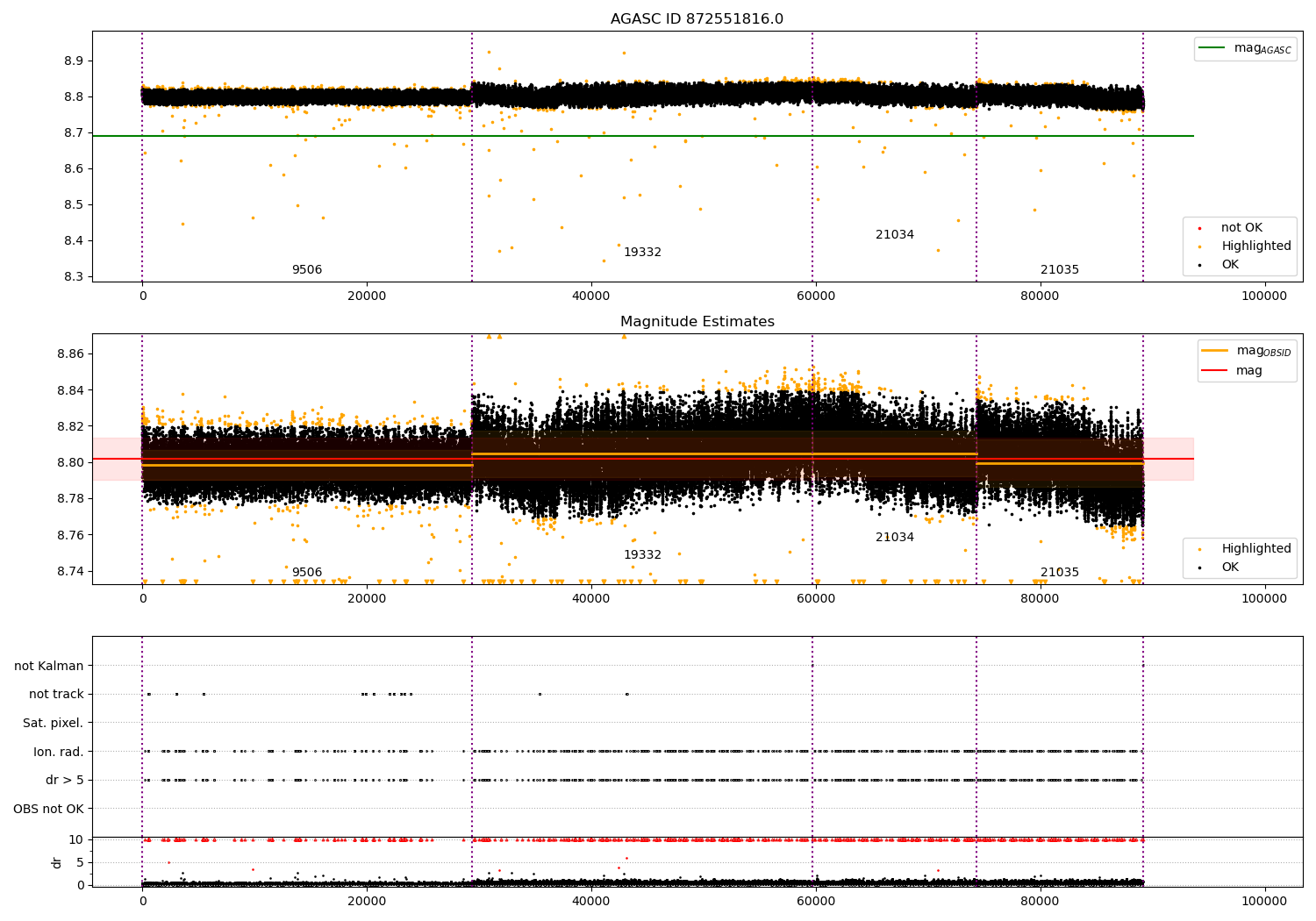Click the 5 tick on the dr axis
Image resolution: width=1316 pixels, height=921 pixels.
[x=81, y=863]
